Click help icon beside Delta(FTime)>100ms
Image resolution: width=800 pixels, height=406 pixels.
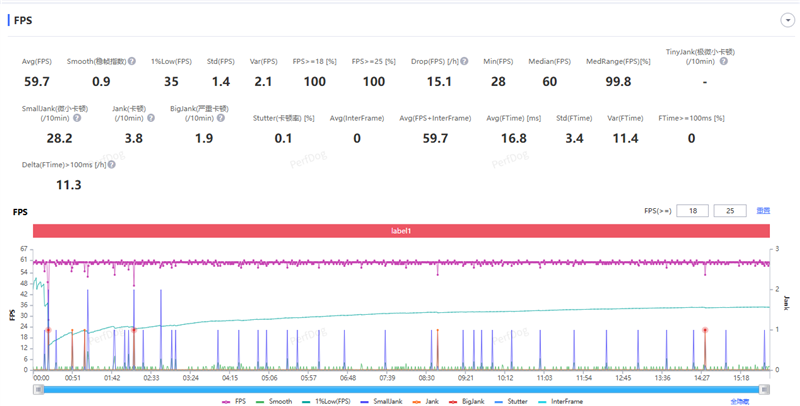click(111, 164)
